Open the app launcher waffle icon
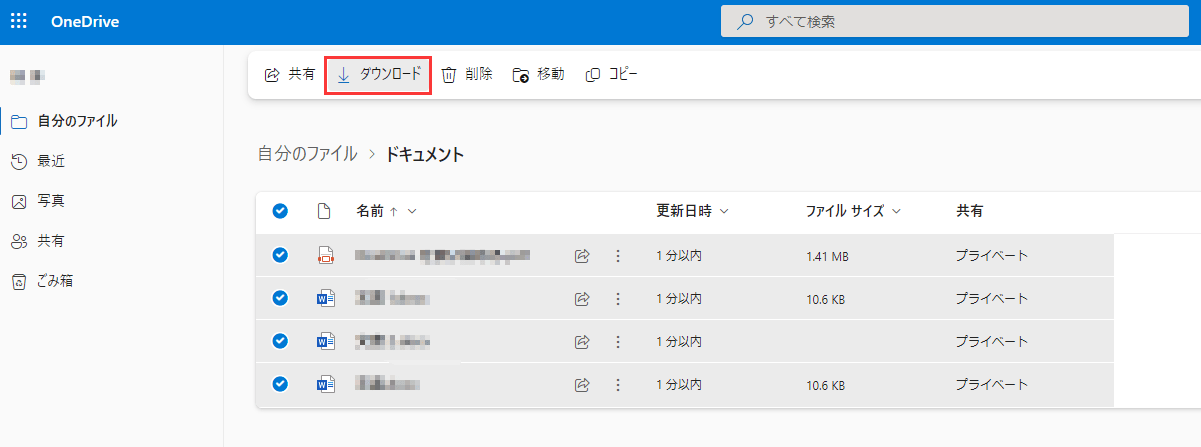This screenshot has width=1201, height=447. [19, 21]
